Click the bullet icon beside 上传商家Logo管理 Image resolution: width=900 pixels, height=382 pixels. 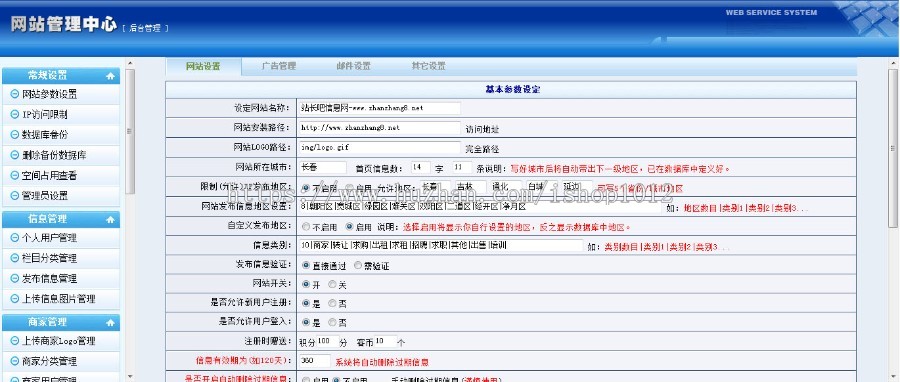(14, 341)
